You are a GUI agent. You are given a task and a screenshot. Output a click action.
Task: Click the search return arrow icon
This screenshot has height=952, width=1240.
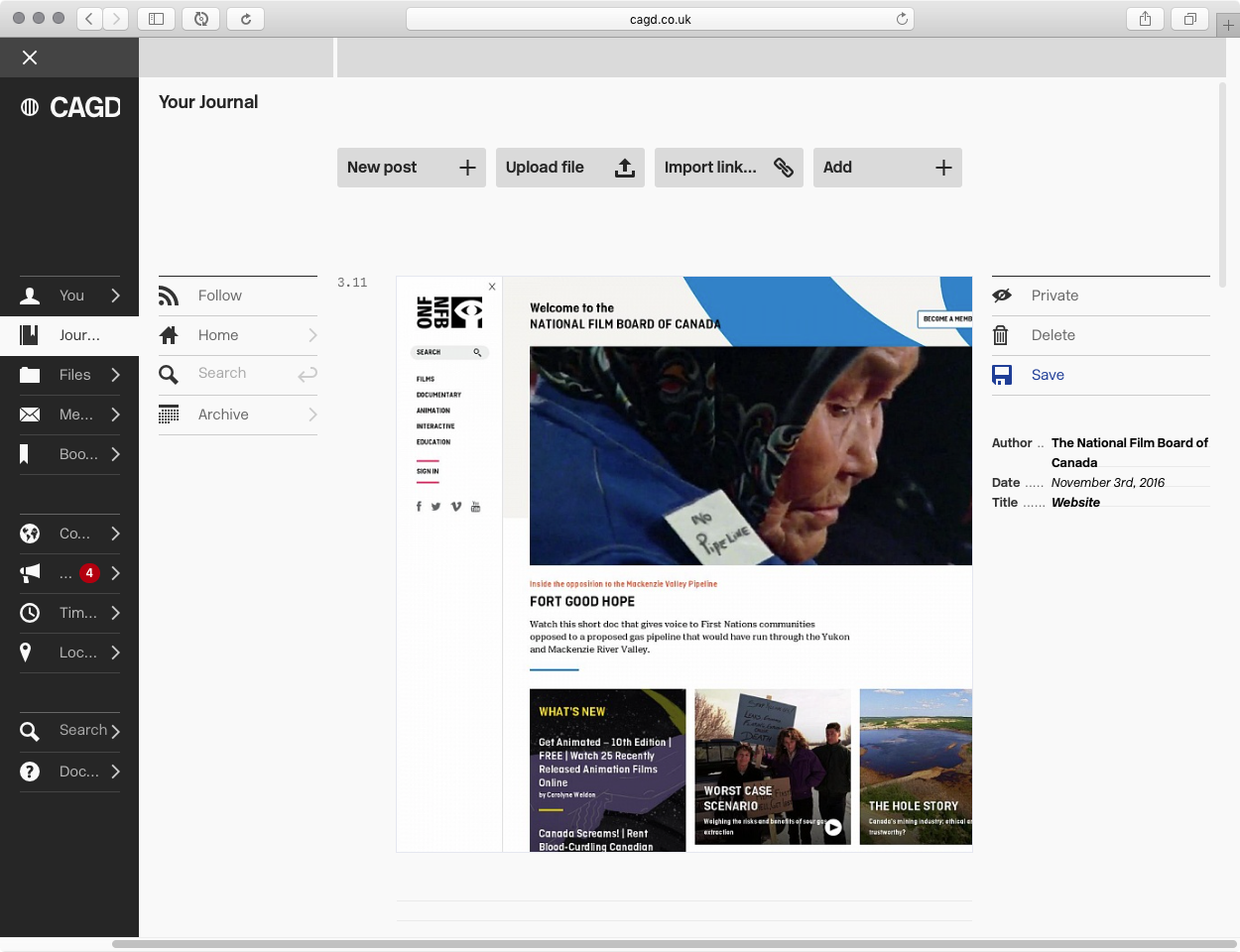[x=308, y=374]
